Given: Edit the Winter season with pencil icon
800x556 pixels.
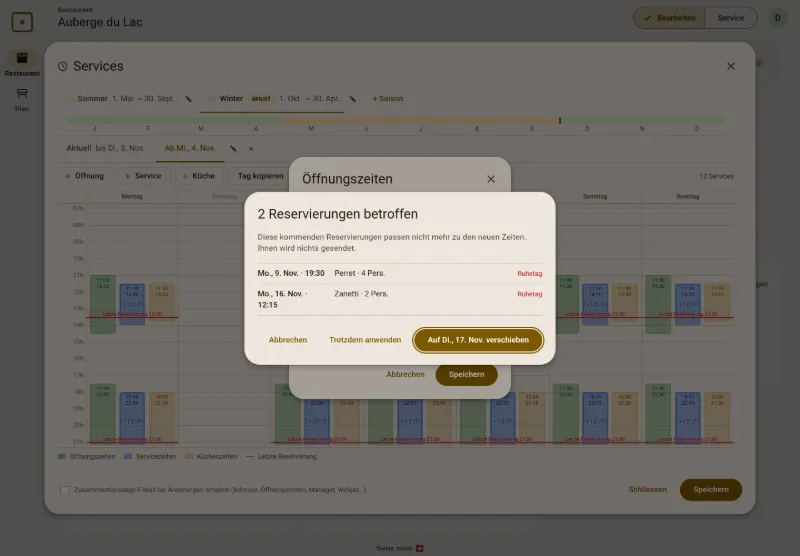Looking at the screenshot, I should pyautogui.click(x=353, y=99).
